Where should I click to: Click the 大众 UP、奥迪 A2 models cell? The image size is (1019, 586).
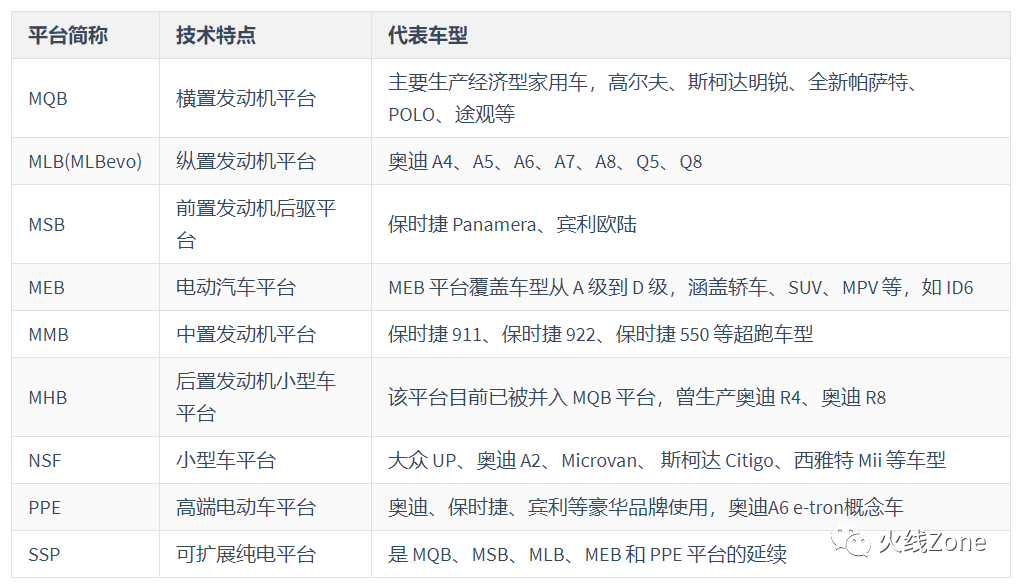coord(691,460)
